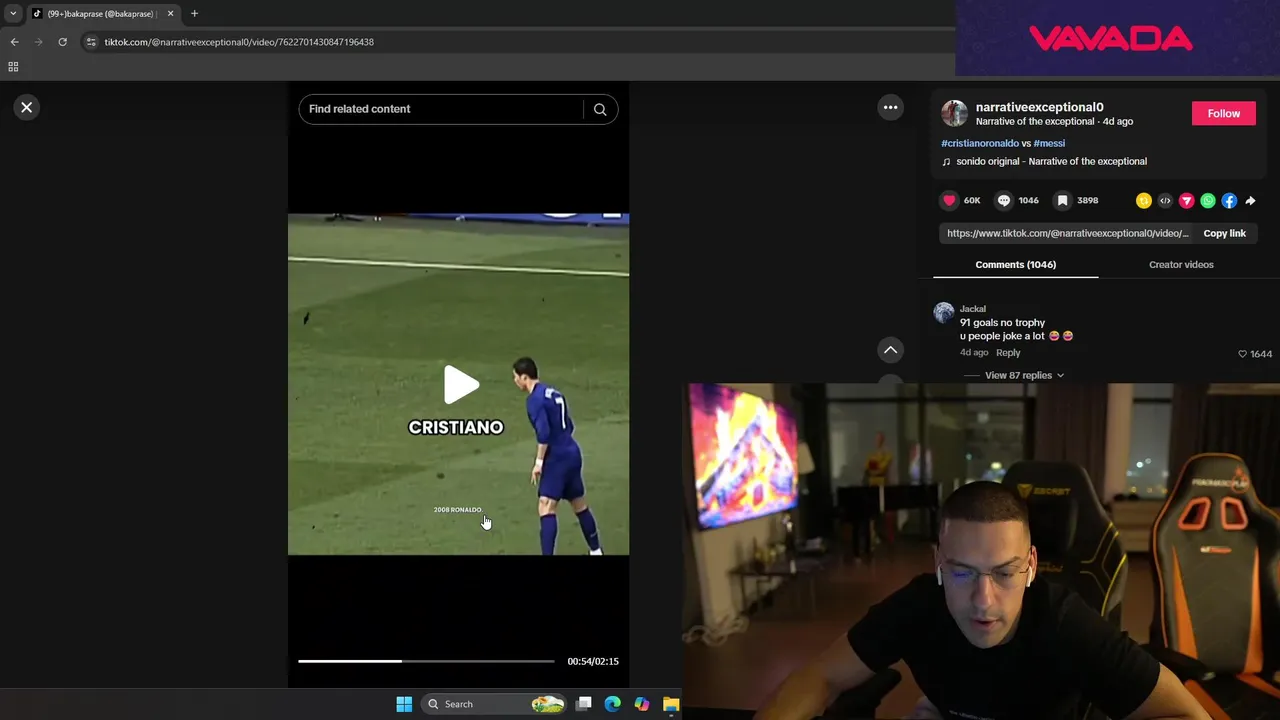Viewport: 1280px width, 720px height.
Task: Close the bakaprase TikTok tab
Action: (170, 14)
